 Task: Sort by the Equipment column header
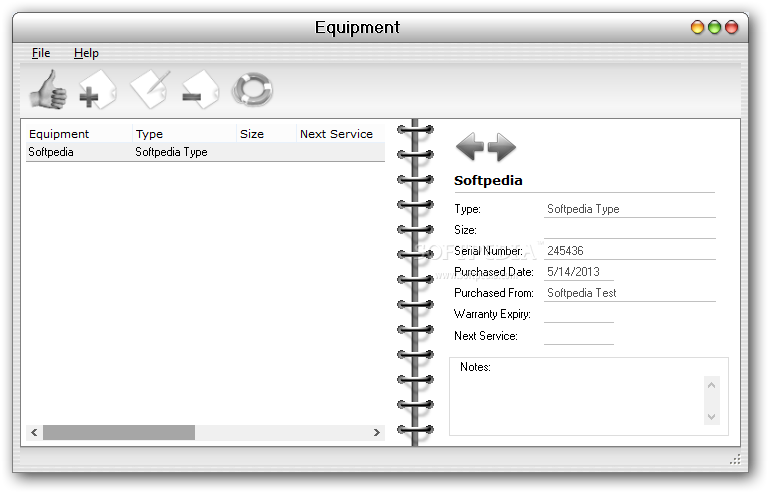pos(79,134)
